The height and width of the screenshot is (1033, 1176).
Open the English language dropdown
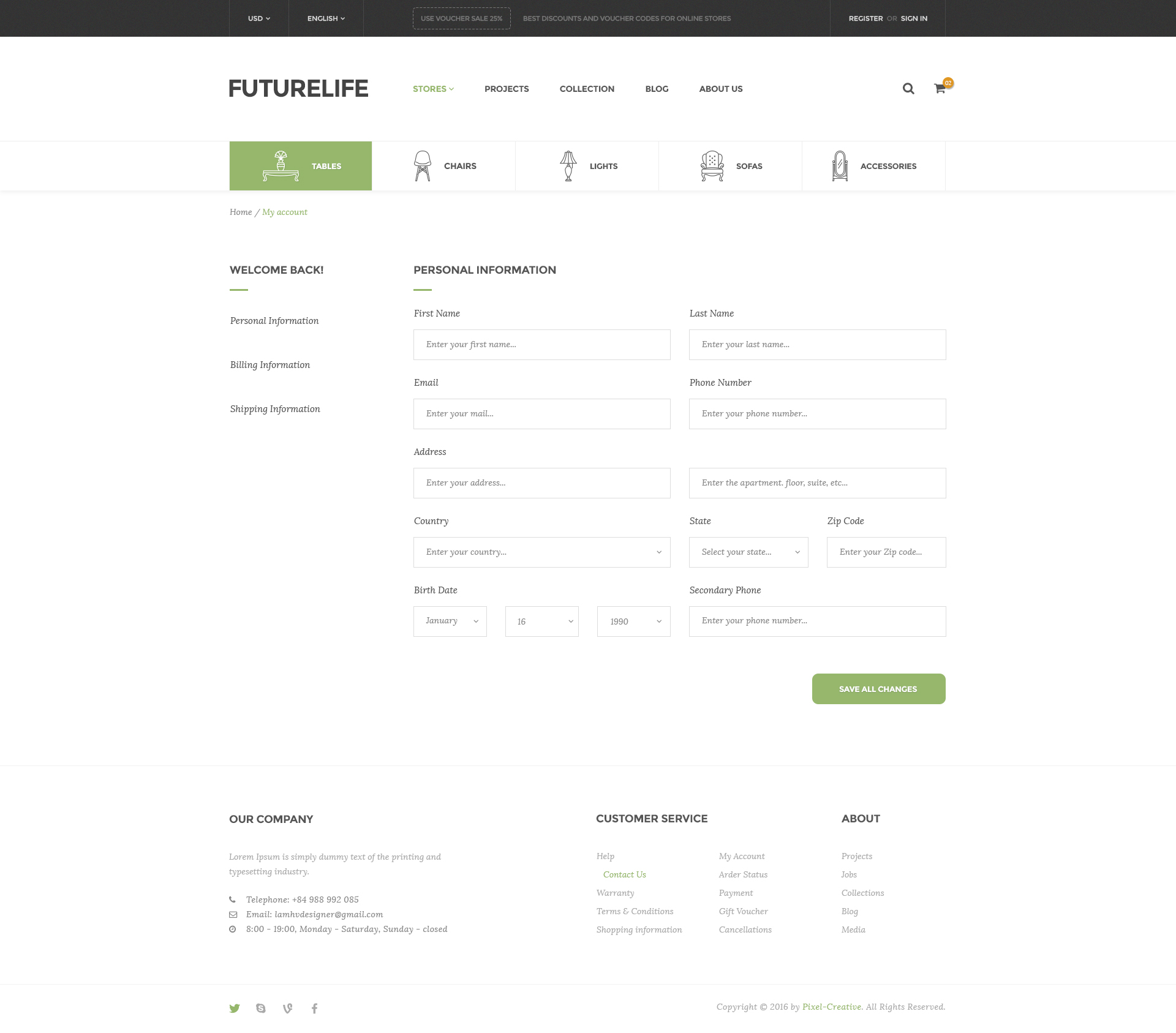(326, 18)
